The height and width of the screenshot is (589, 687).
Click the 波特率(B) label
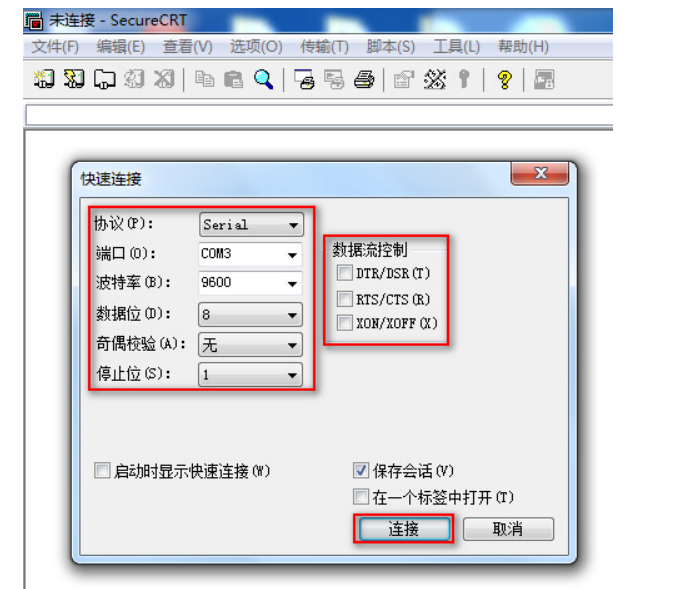[x=133, y=283]
